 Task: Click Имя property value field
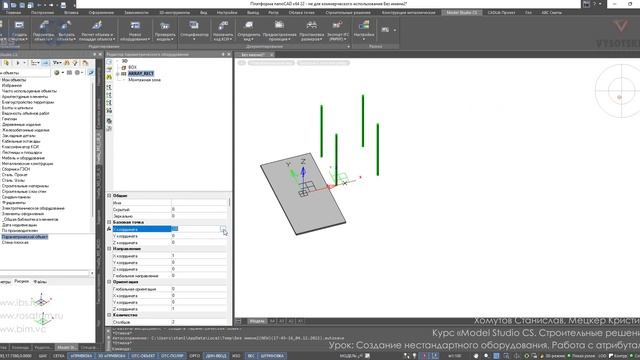[199, 202]
